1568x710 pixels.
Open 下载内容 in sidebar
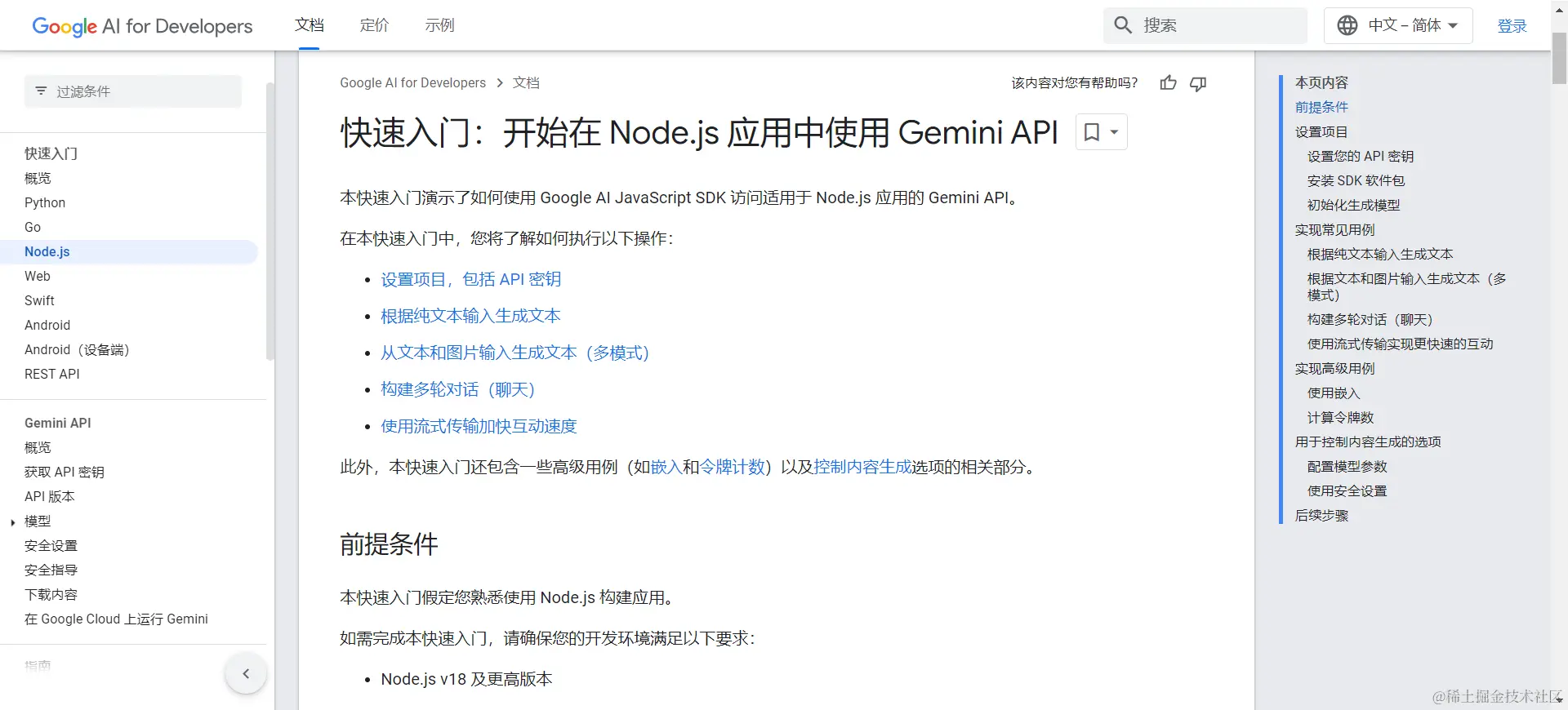(x=51, y=594)
